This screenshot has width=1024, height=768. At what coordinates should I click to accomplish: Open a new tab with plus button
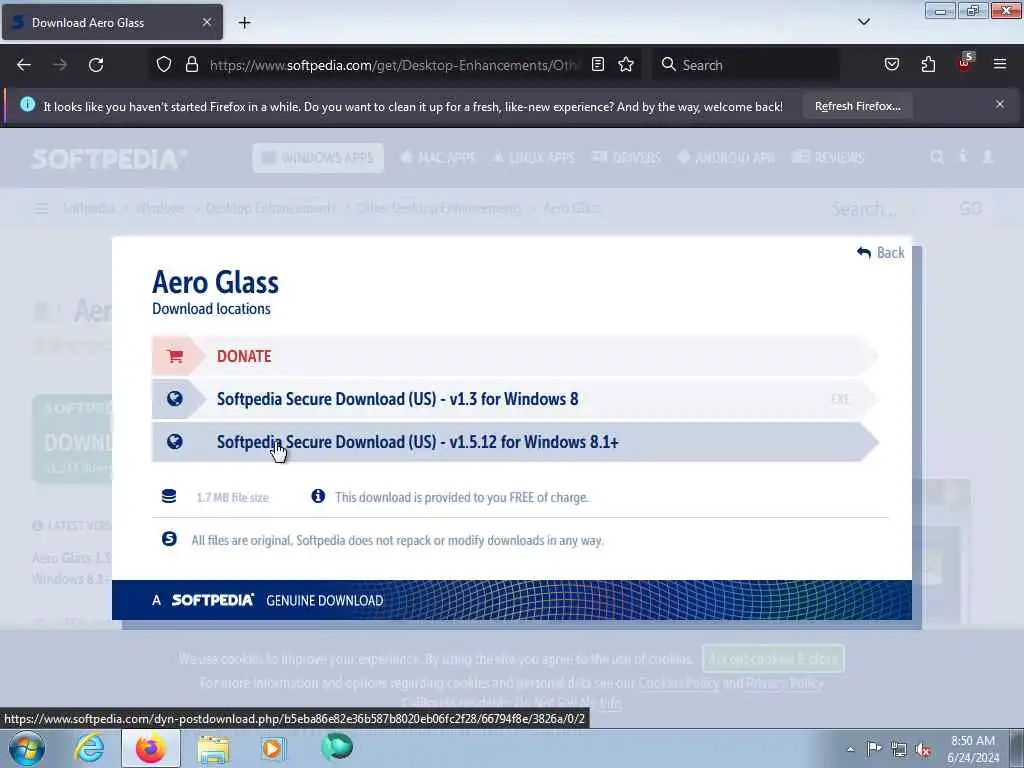click(244, 23)
